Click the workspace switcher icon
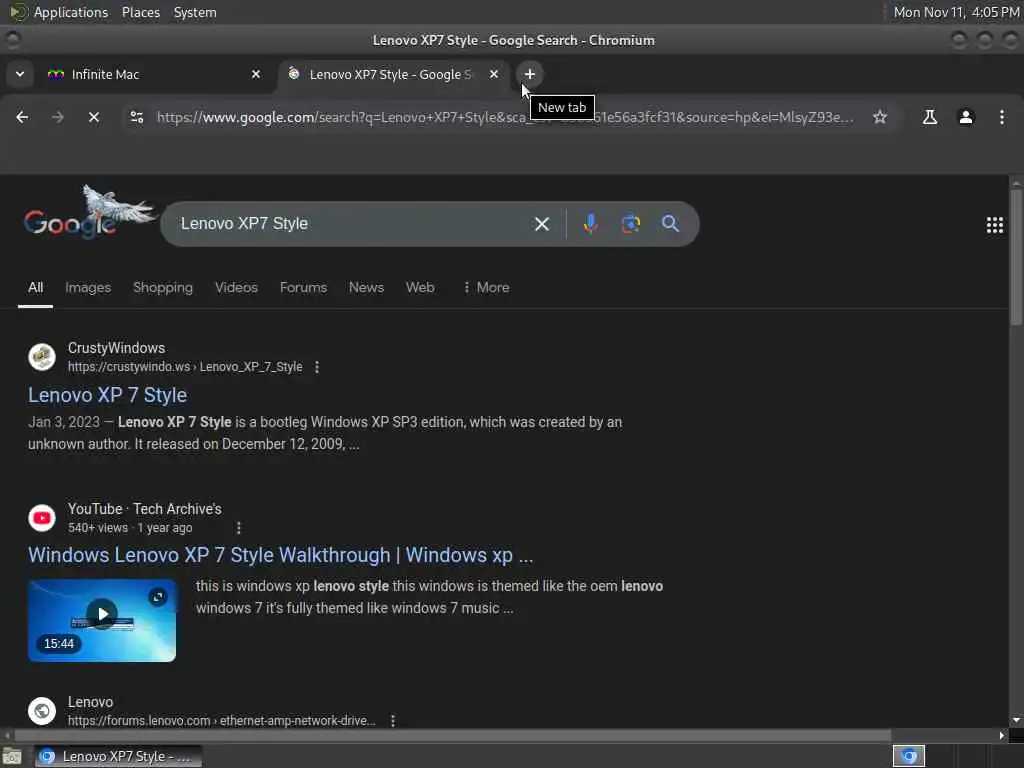Image resolution: width=1024 pixels, height=768 pixels. click(909, 757)
